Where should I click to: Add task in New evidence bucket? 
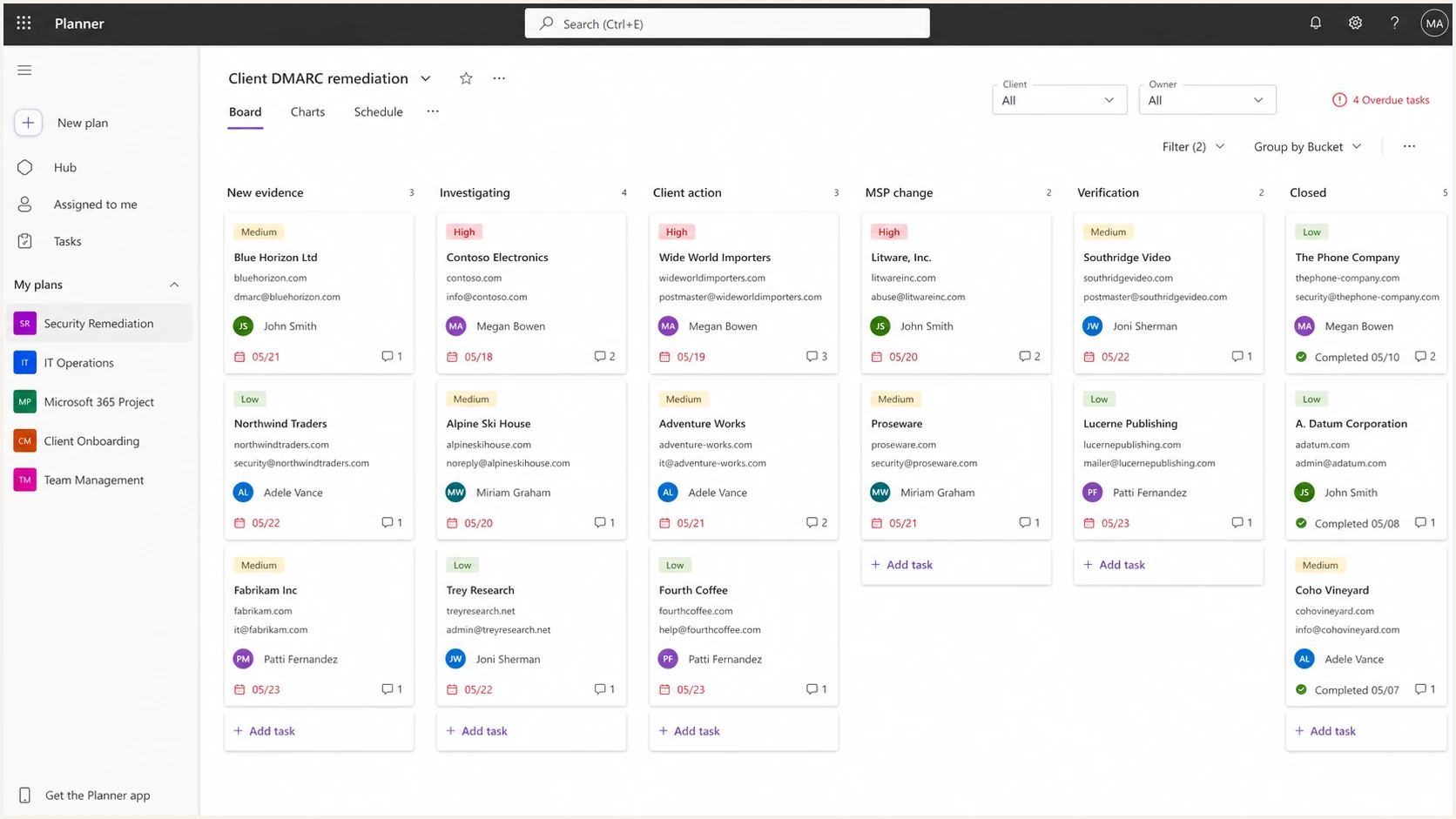(319, 731)
